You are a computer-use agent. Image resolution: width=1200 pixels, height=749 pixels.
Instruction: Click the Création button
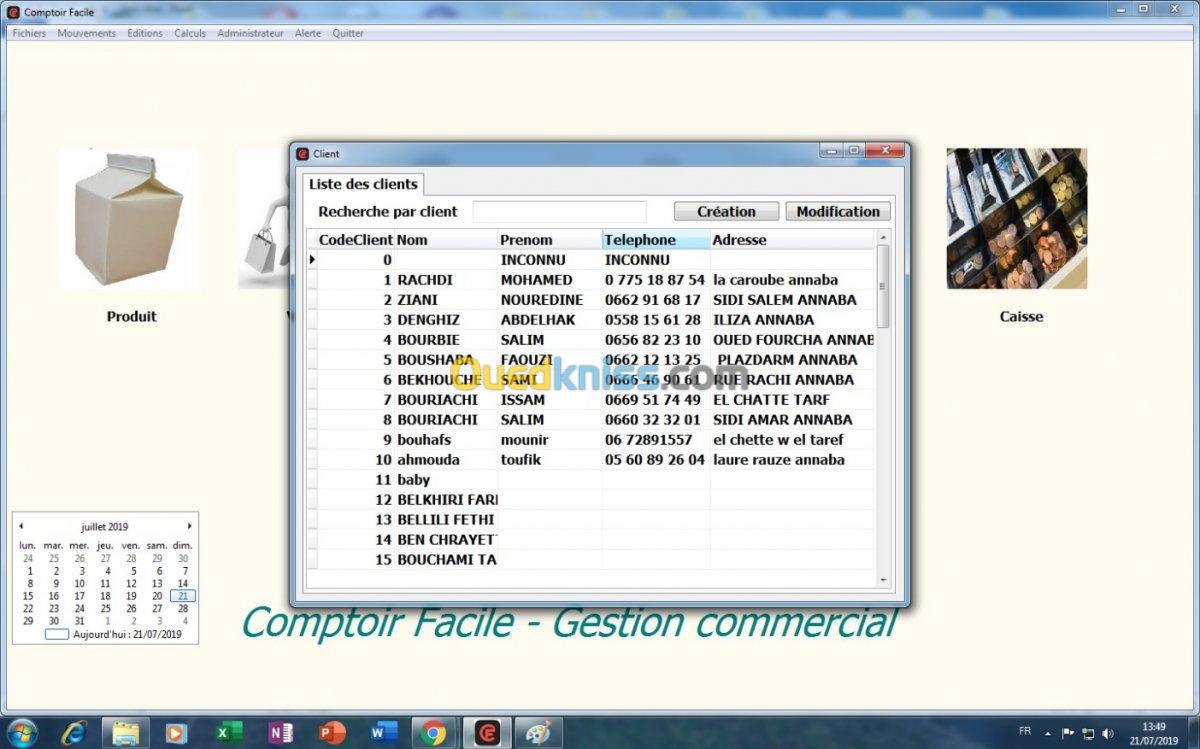point(727,211)
